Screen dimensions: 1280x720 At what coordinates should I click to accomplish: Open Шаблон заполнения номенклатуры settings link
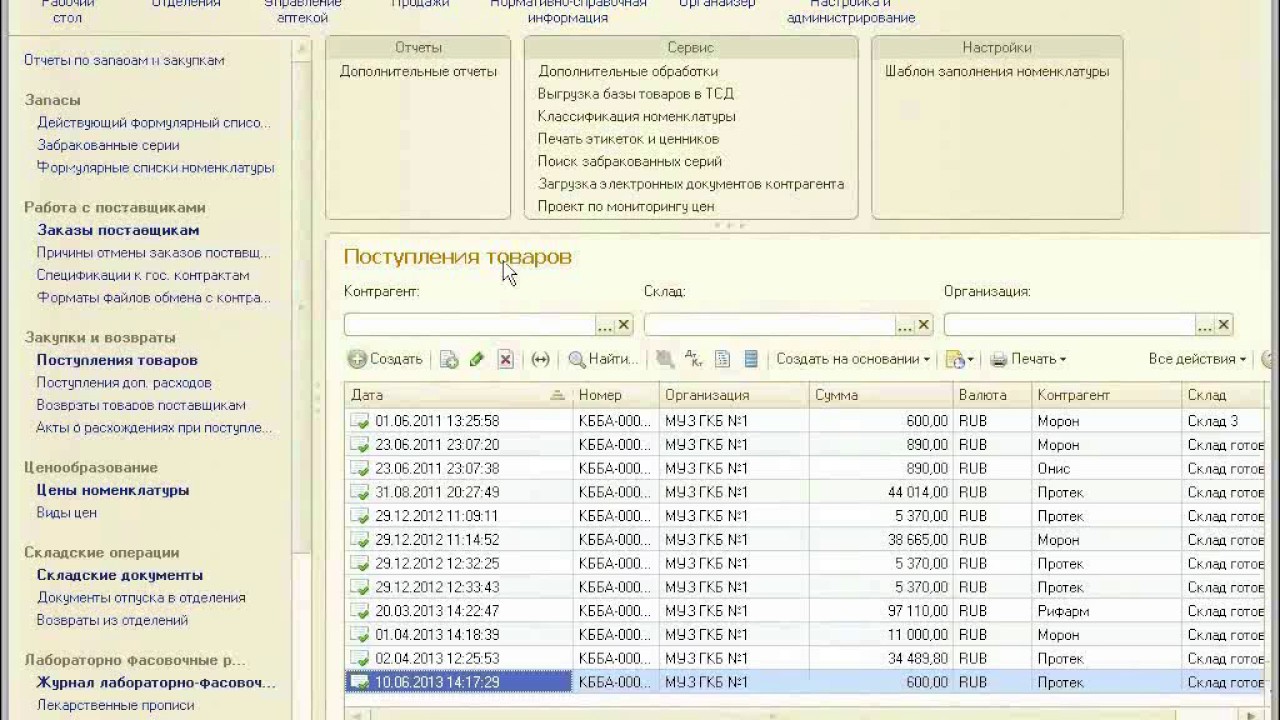[x=997, y=71]
